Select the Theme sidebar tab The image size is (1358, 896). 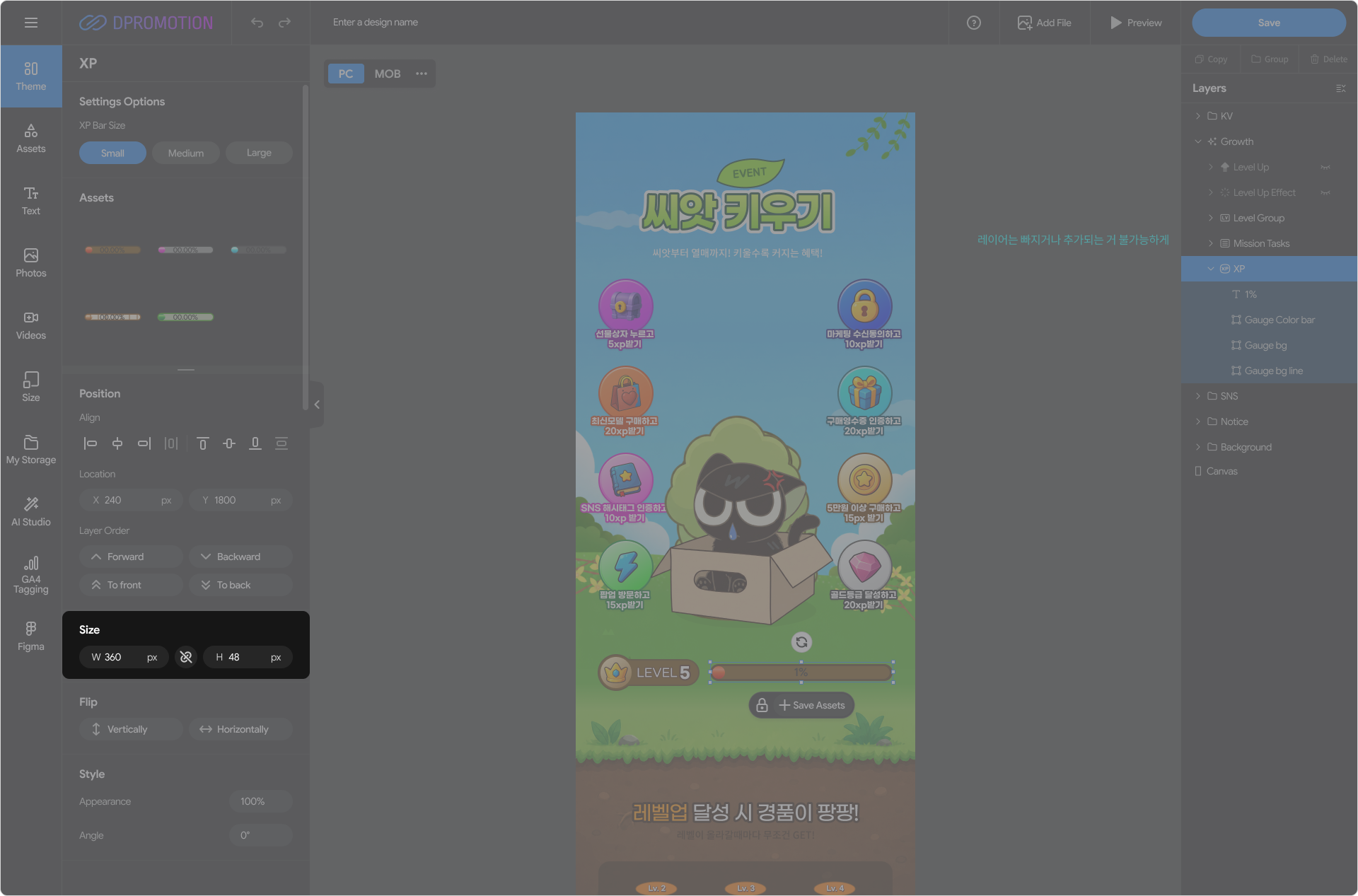click(x=31, y=76)
